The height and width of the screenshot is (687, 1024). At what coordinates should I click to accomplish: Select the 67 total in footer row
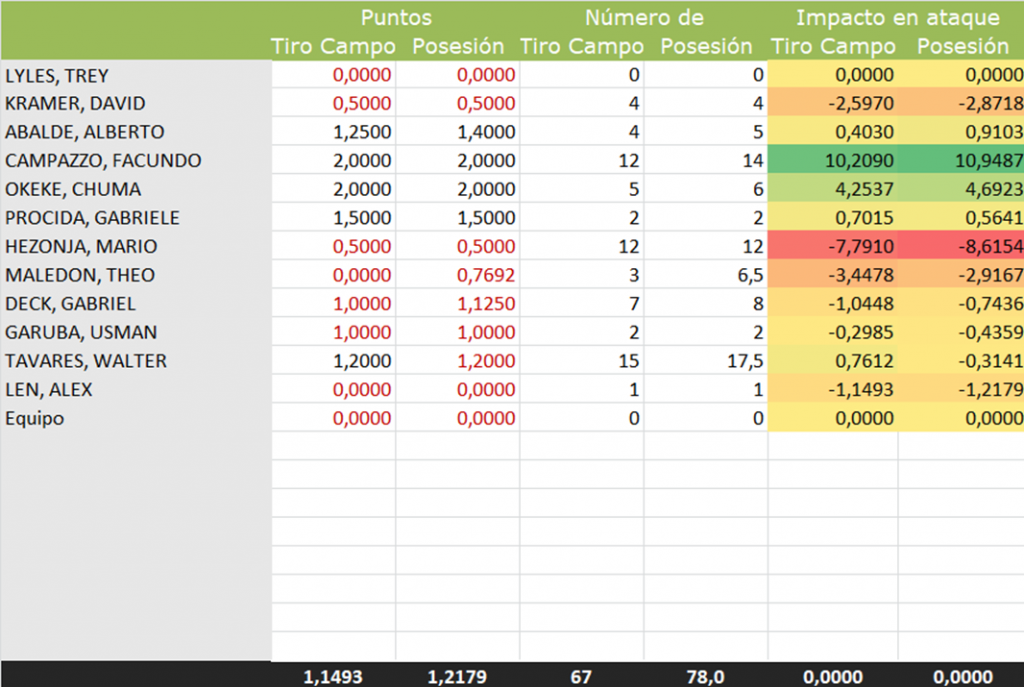[x=582, y=677]
